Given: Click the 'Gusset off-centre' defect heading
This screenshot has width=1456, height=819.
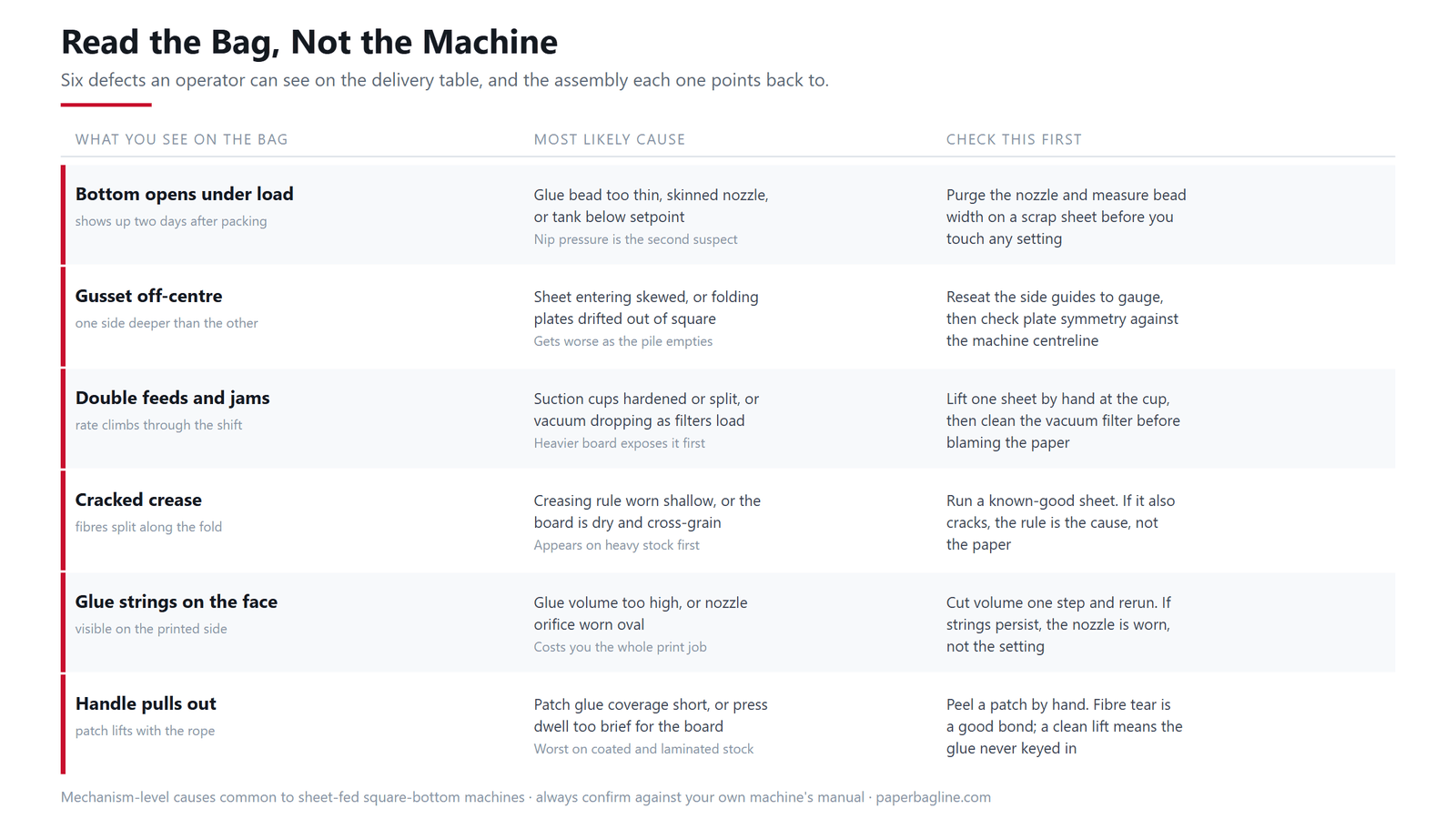Looking at the screenshot, I should click(x=149, y=296).
